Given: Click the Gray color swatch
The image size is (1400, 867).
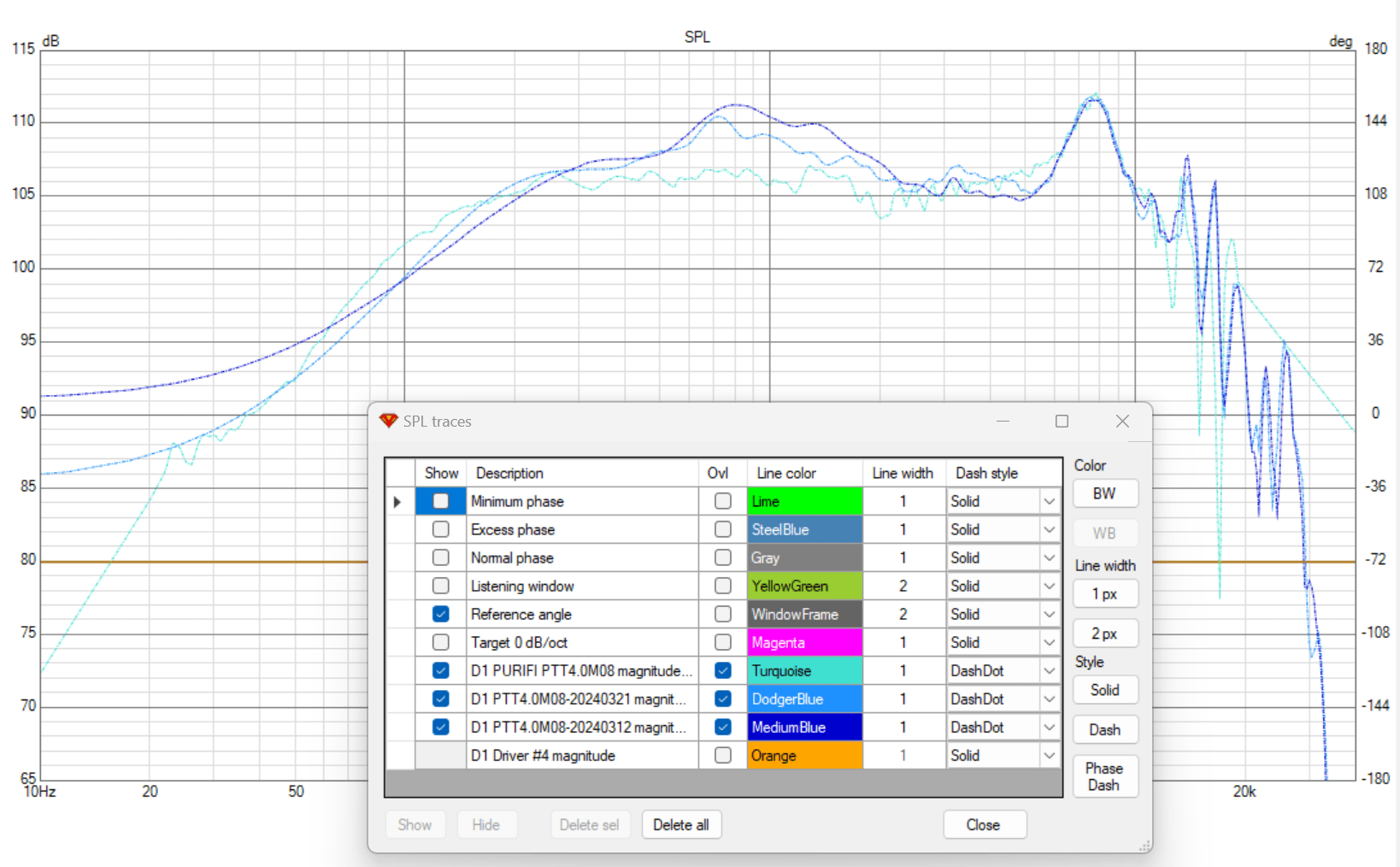Looking at the screenshot, I should point(805,557).
